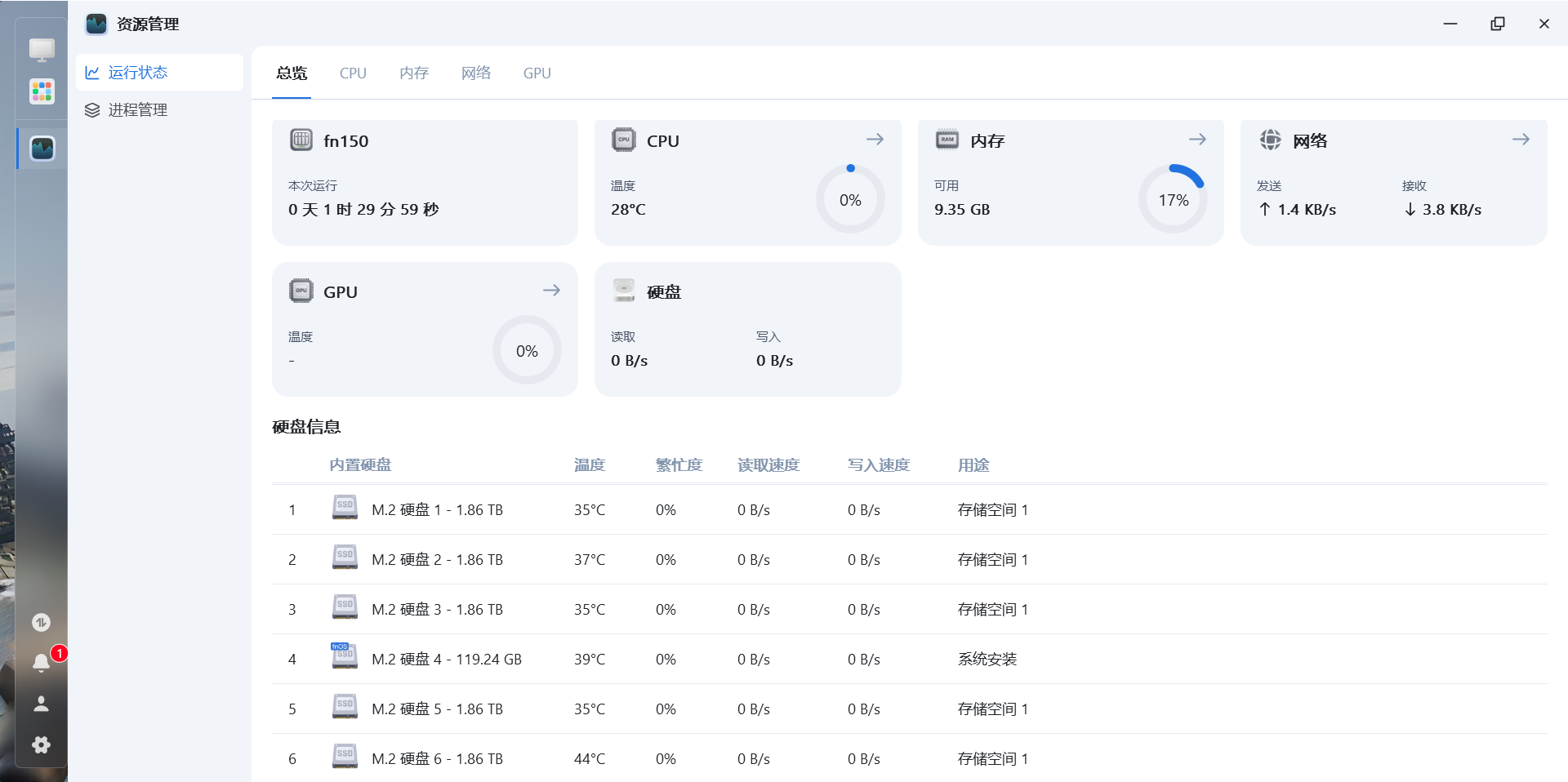Screen dimensions: 1568x782
Task: Click the CPU chip icon on the CPU card
Action: [x=623, y=140]
